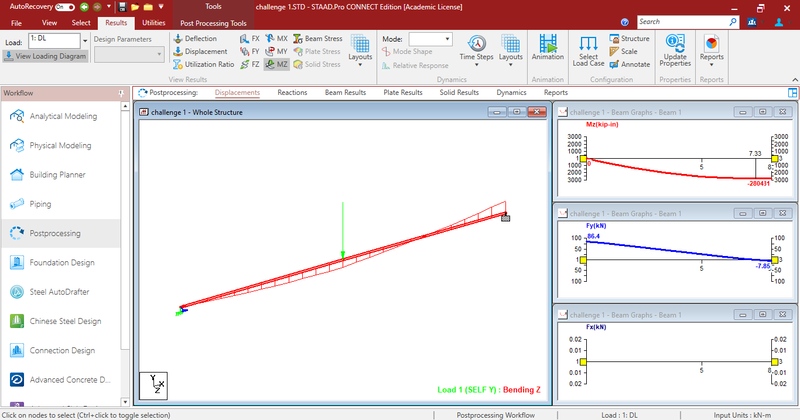Select the Connection Design workflow

60,351
